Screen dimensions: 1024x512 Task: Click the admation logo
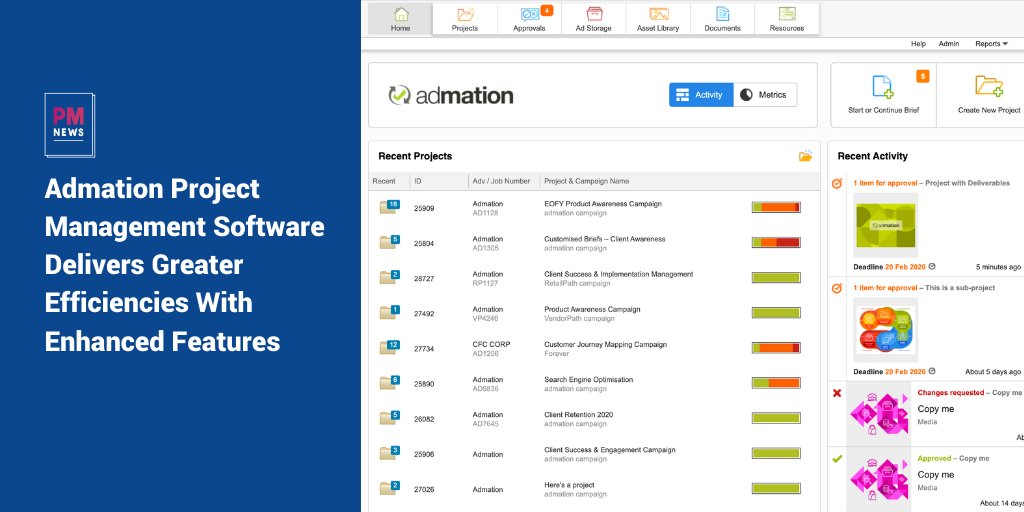pos(451,95)
